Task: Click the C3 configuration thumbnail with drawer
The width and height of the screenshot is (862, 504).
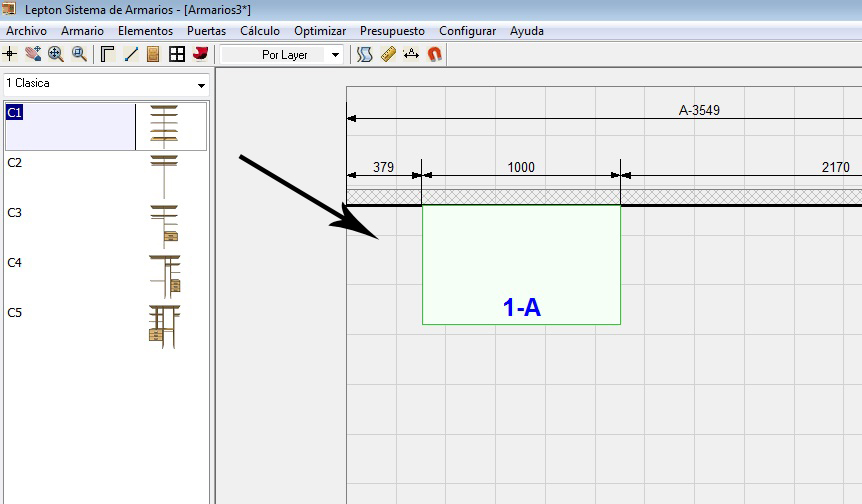Action: pyautogui.click(x=164, y=226)
